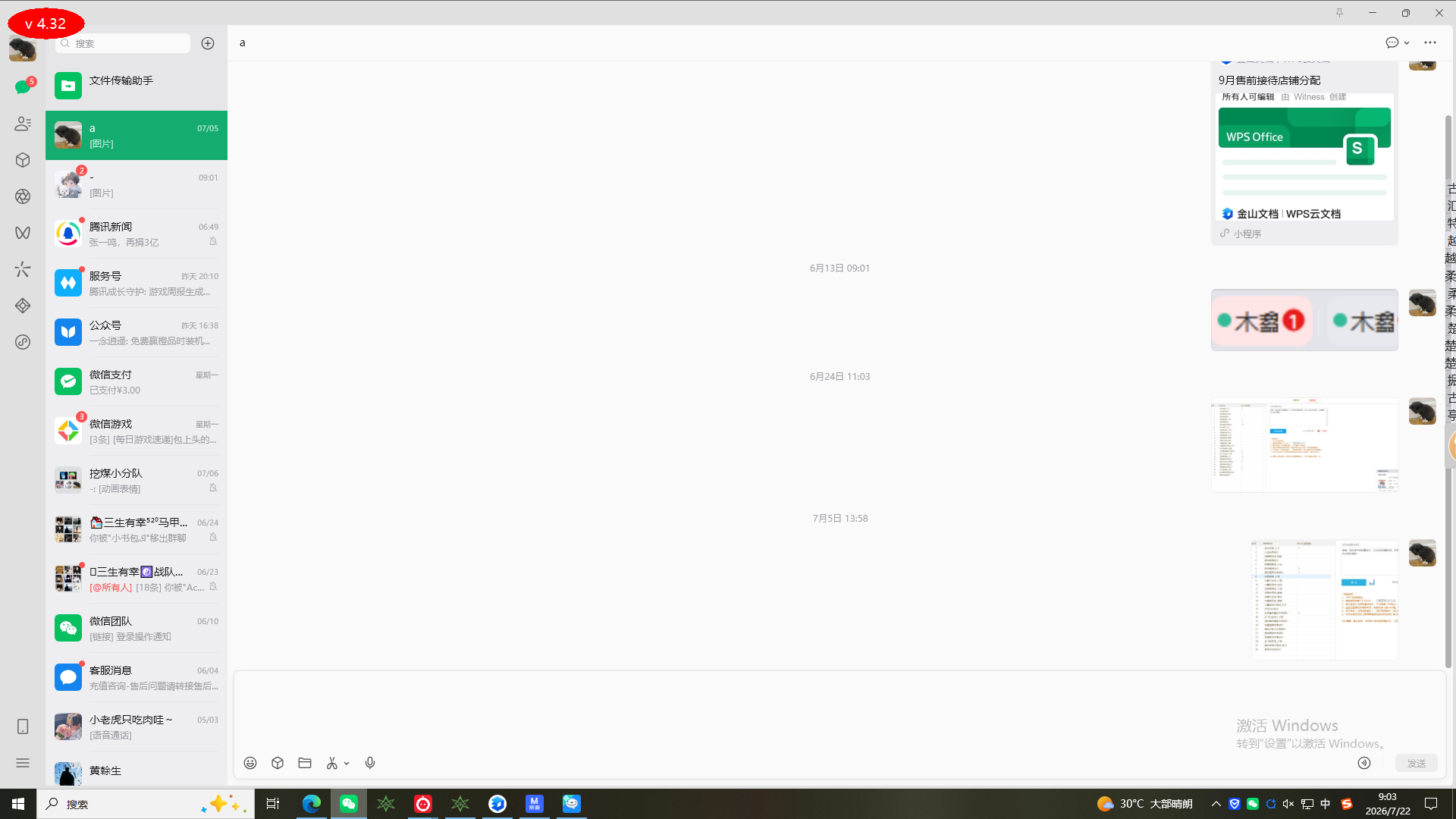Open the 木畬 image message thumbnail
The height and width of the screenshot is (819, 1456).
pyautogui.click(x=1304, y=320)
